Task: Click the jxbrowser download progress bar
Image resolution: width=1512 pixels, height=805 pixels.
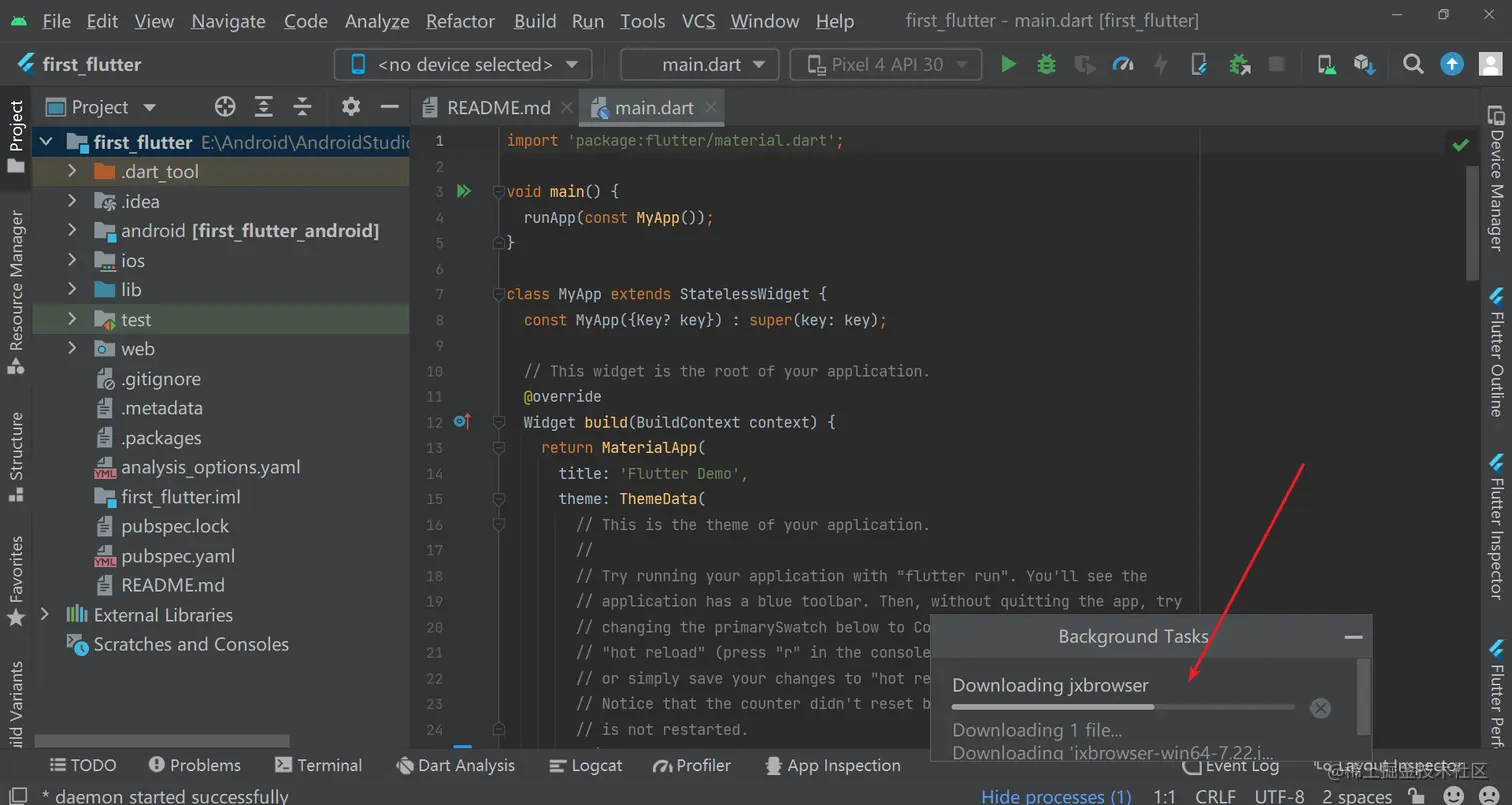Action: pyautogui.click(x=1123, y=707)
